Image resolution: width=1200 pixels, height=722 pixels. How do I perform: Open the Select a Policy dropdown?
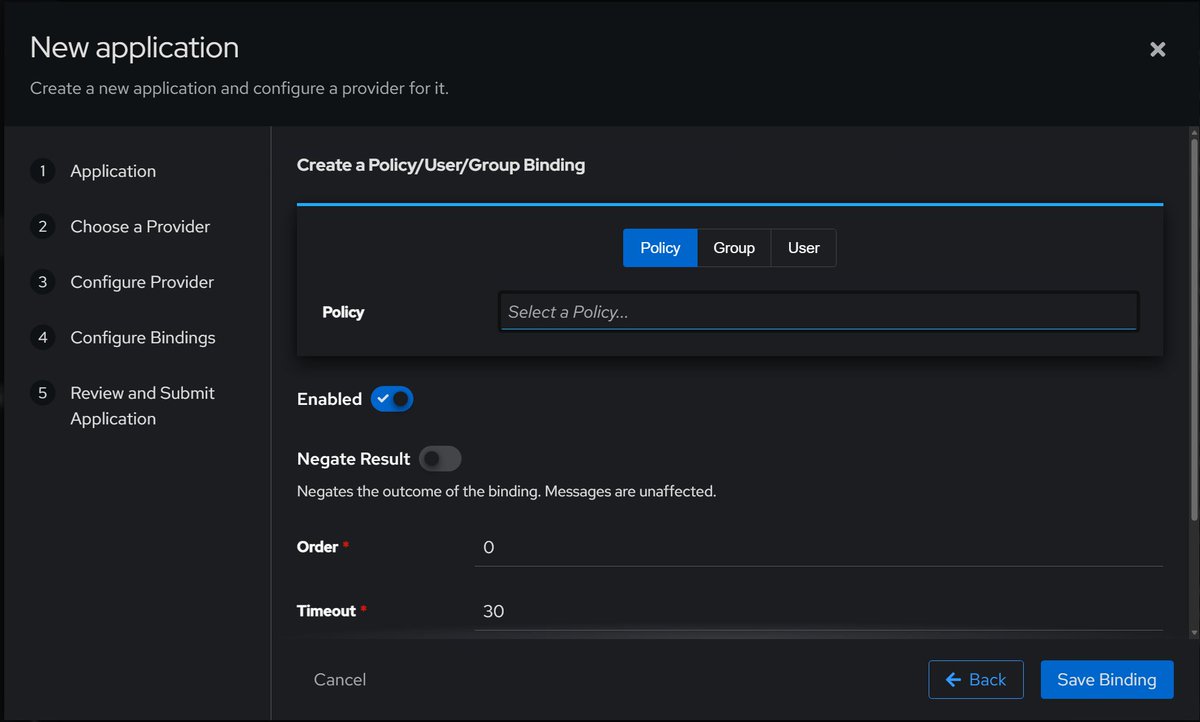[x=819, y=311]
